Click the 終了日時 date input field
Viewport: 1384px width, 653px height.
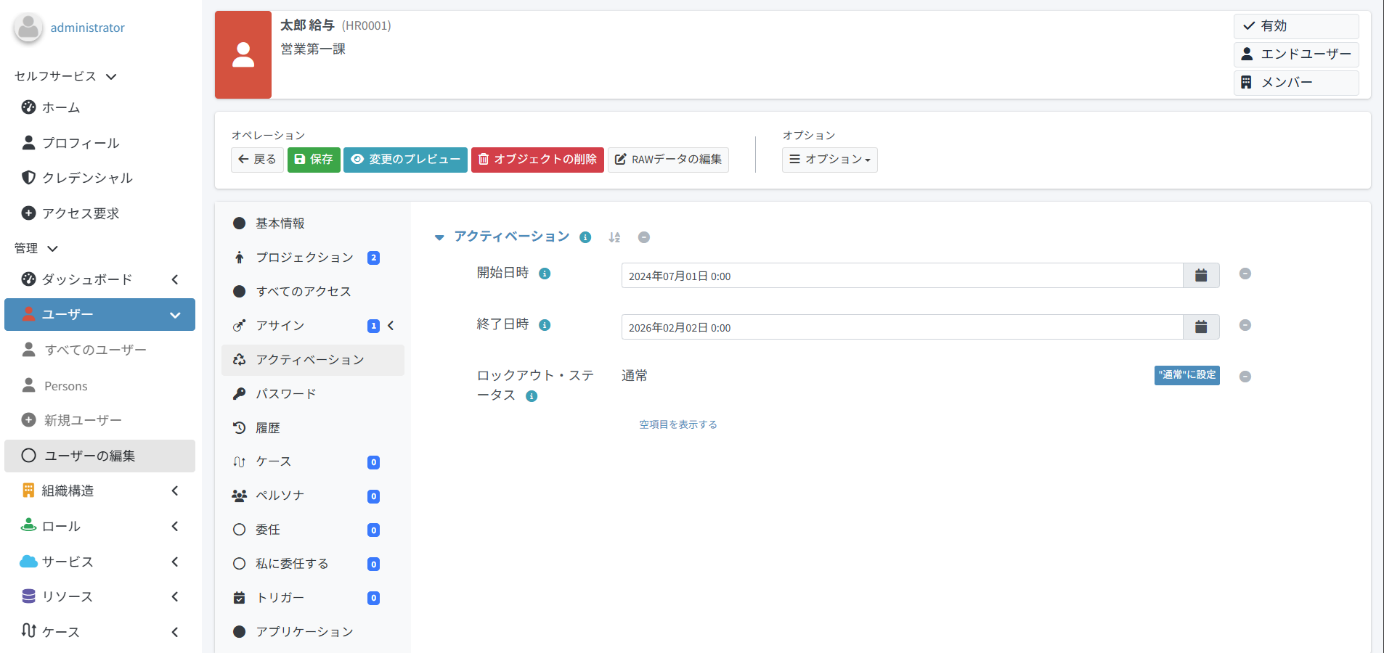901,327
